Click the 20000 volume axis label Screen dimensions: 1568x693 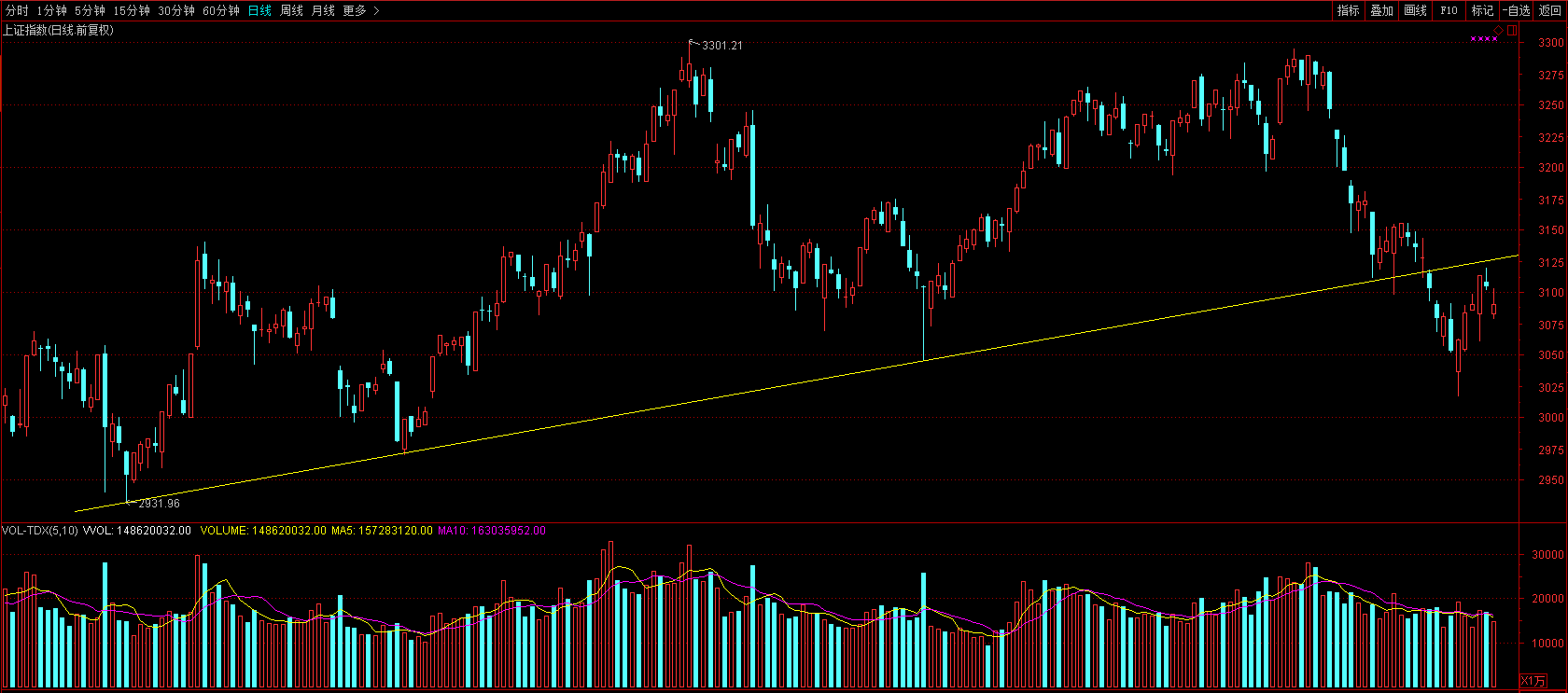[1548, 599]
